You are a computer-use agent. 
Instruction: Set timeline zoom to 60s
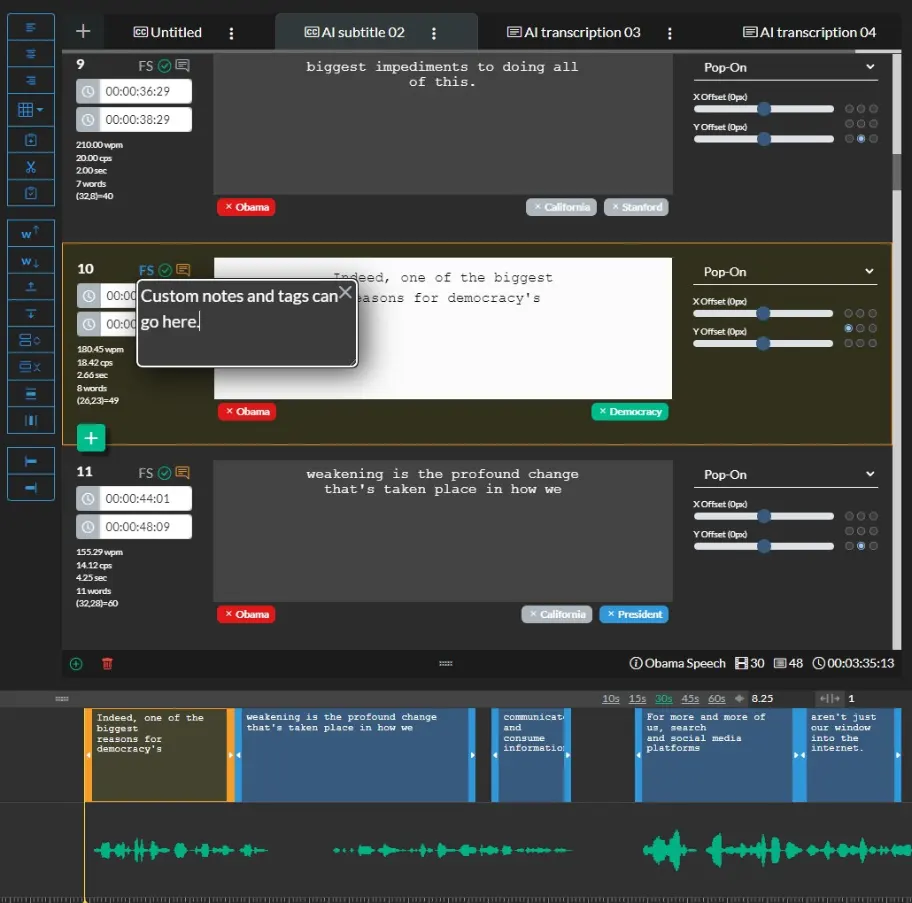click(716, 699)
